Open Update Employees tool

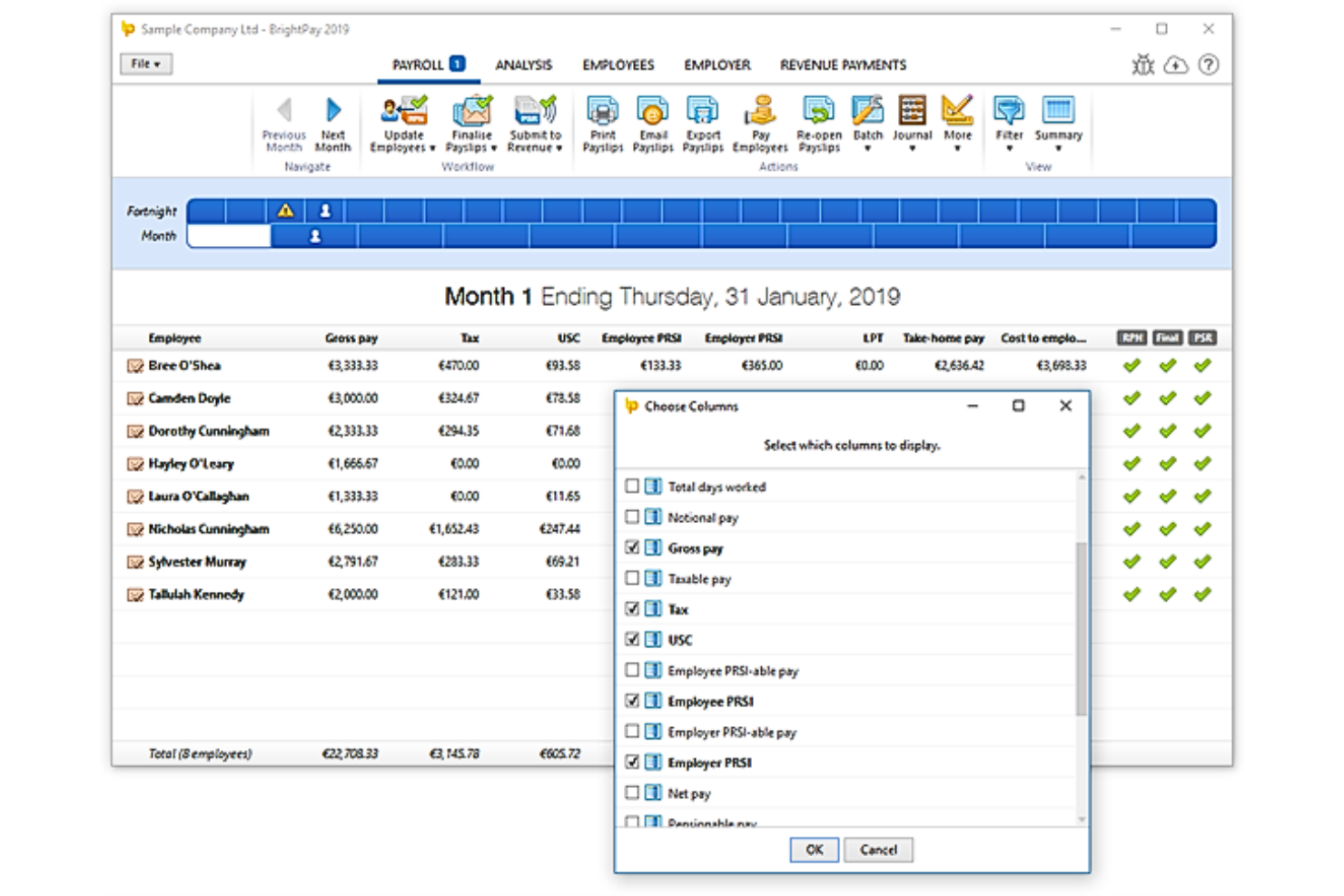tap(403, 124)
